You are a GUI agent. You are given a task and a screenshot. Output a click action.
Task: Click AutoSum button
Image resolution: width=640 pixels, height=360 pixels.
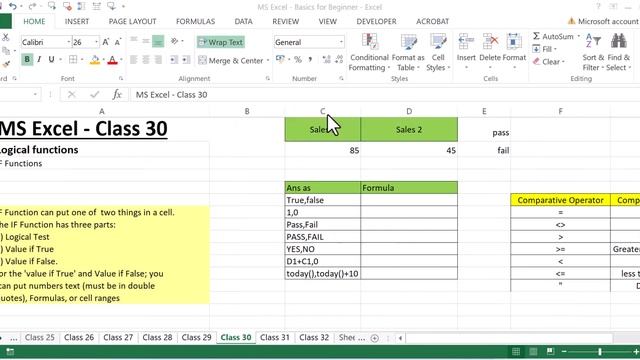(553, 36)
